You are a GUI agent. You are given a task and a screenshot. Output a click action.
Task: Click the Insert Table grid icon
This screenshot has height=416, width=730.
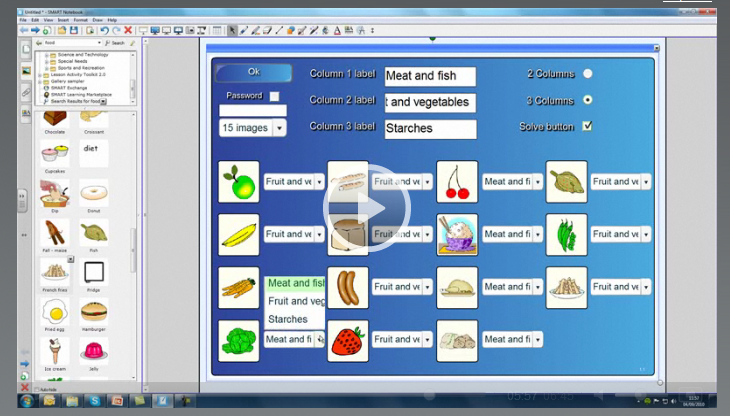(217, 31)
